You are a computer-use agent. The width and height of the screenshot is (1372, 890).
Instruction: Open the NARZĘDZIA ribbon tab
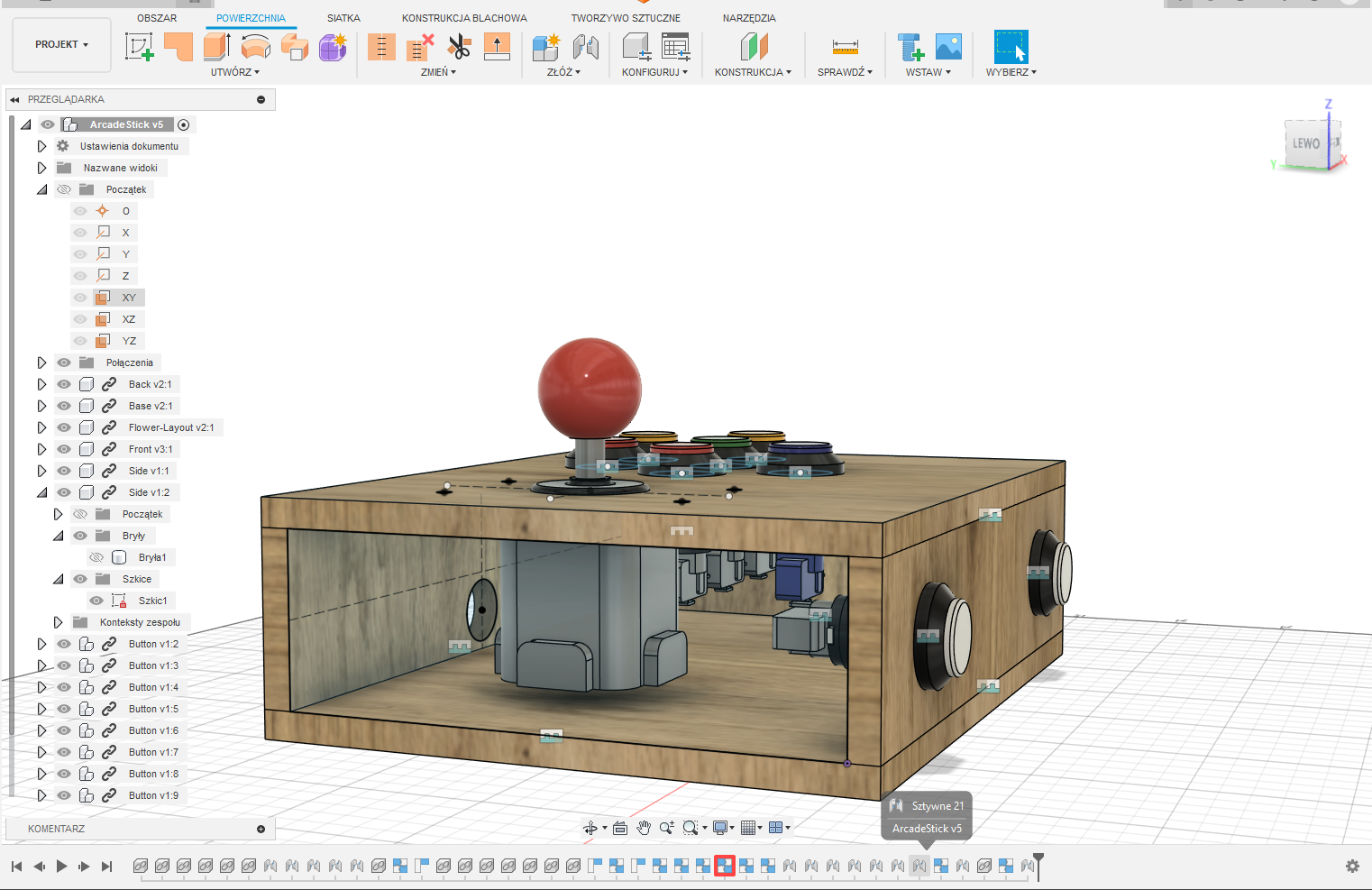coord(749,17)
